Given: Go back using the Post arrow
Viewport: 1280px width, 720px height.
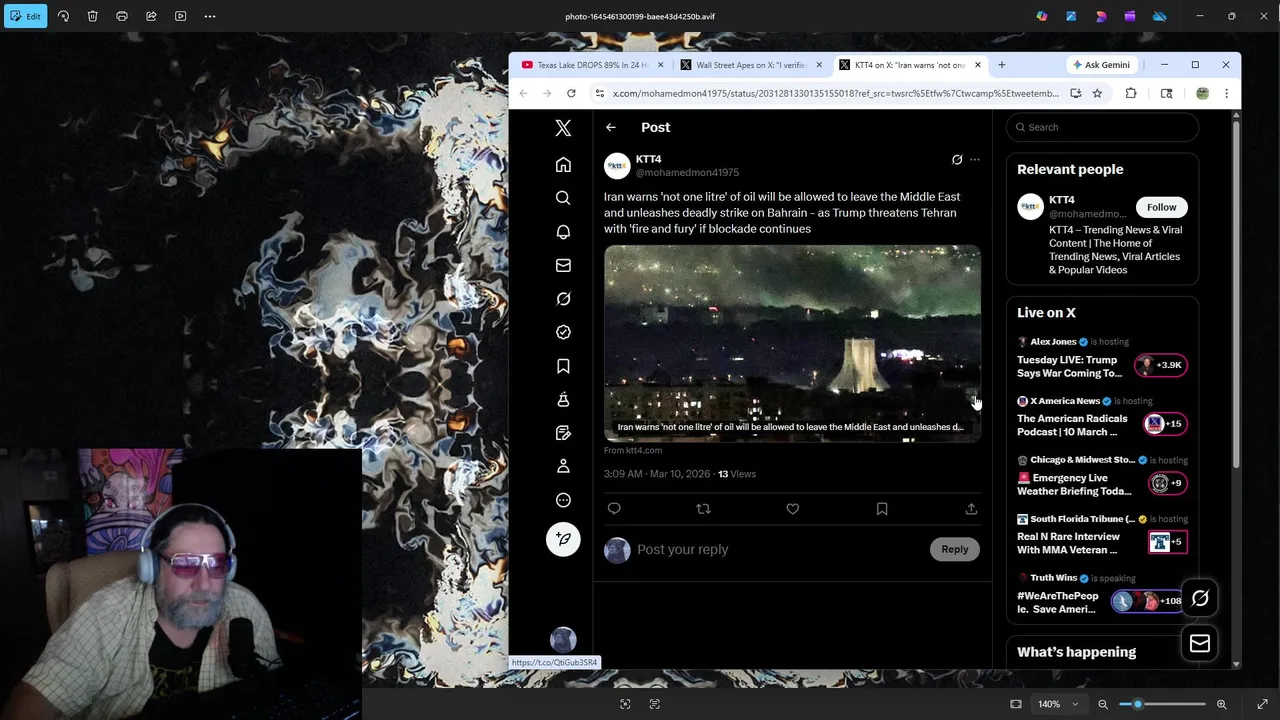Looking at the screenshot, I should pos(610,127).
